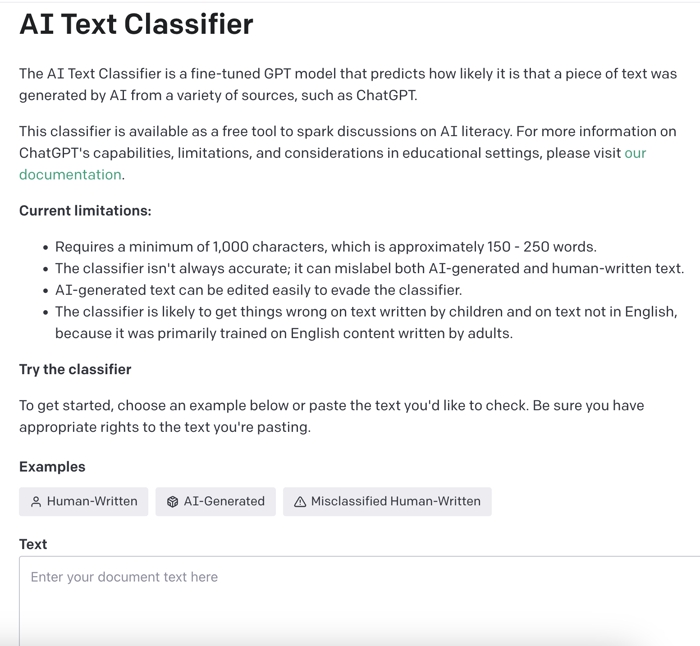The image size is (700, 646).
Task: Click the intro paragraph mentioning fine-tuned GPT model
Action: (348, 85)
